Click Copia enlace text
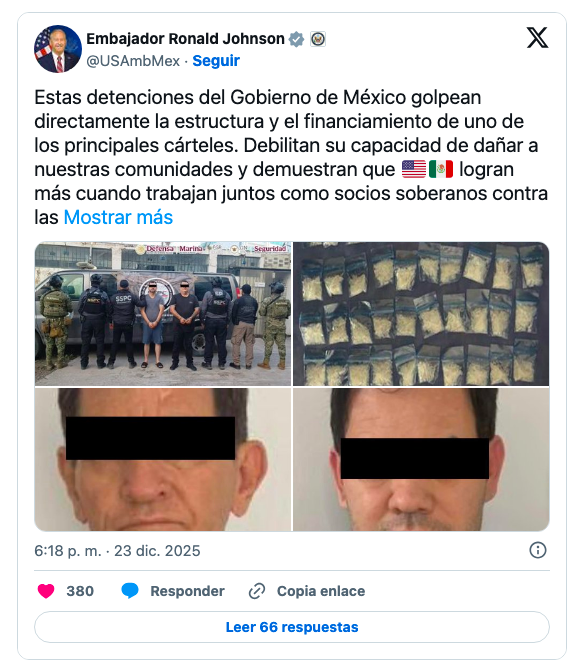 coord(321,591)
